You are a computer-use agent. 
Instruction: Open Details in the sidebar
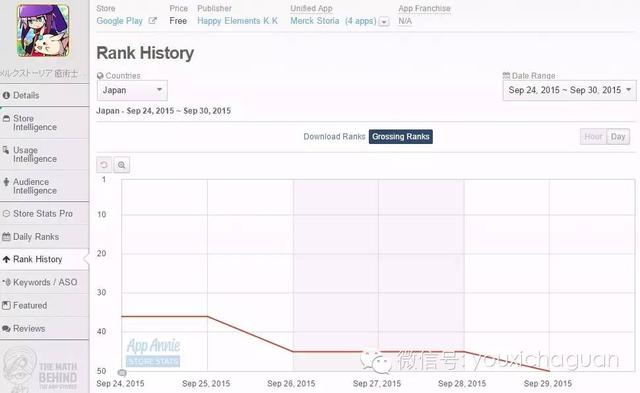44,95
